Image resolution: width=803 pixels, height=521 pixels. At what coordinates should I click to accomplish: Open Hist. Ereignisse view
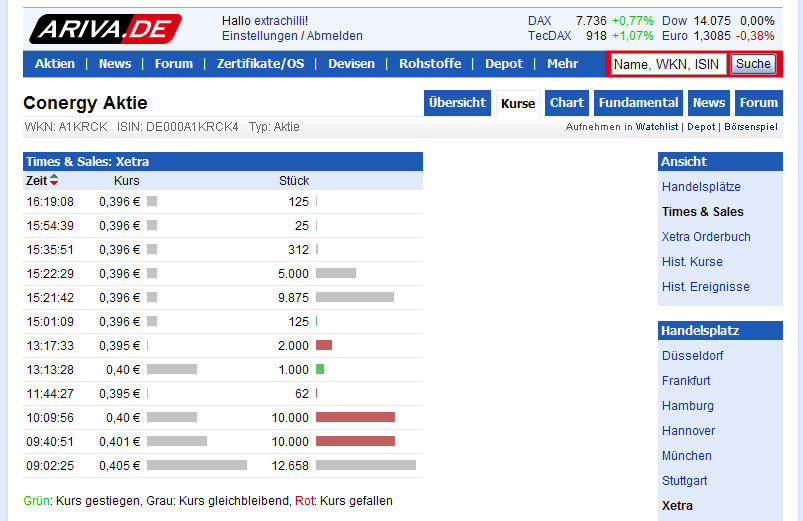point(706,287)
